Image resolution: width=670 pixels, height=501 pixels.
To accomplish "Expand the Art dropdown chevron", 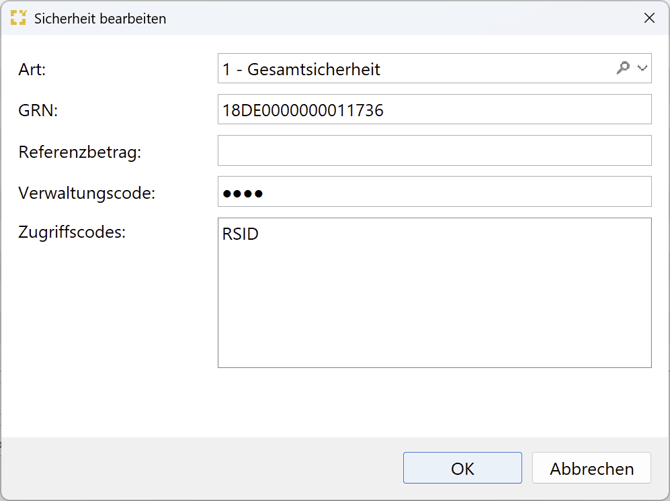I will tap(642, 68).
